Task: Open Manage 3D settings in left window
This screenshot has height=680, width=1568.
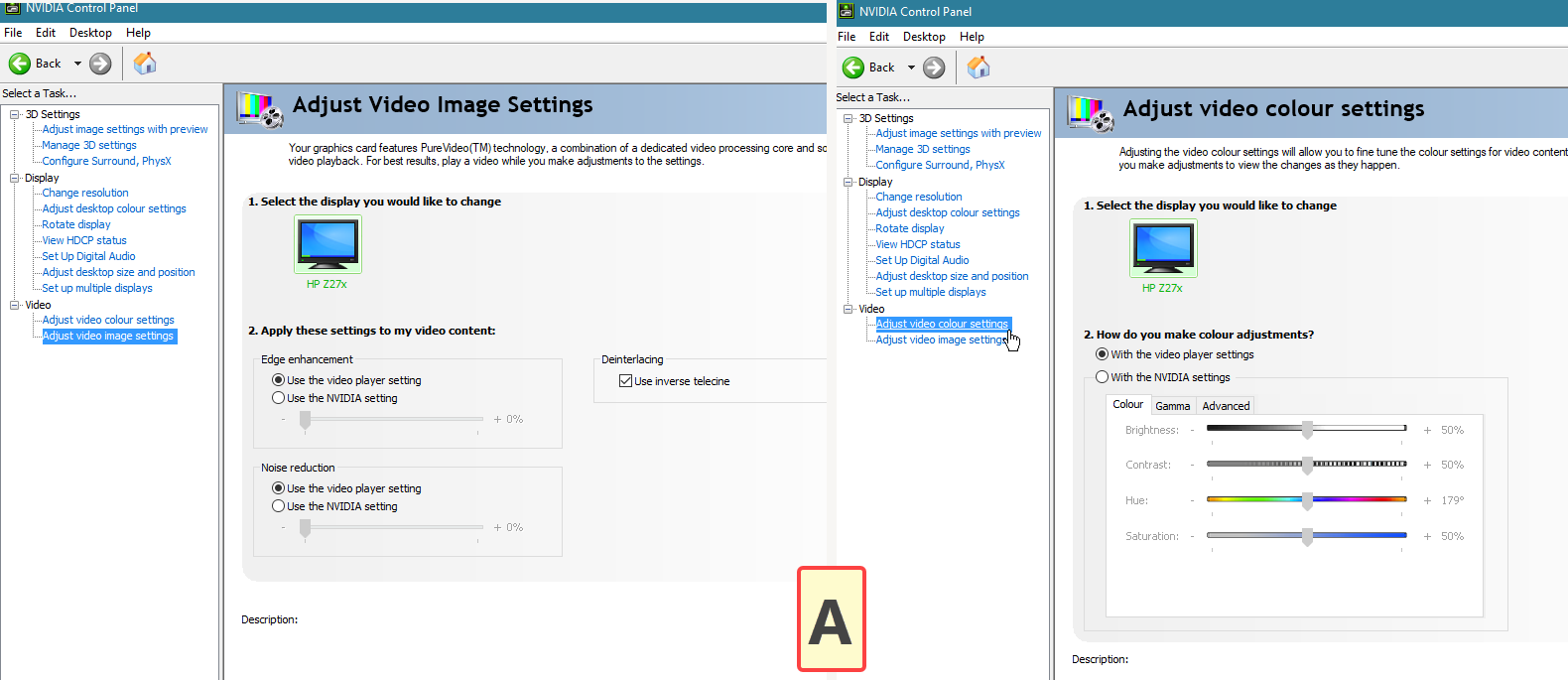Action: [x=89, y=145]
